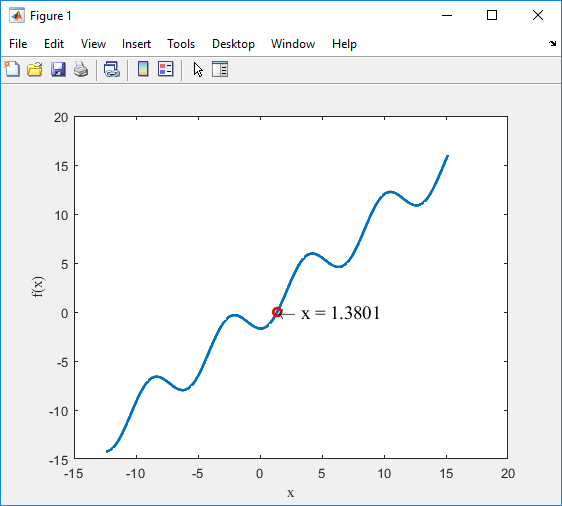
Task: Save the figure using the floppy disk icon
Action: pos(58,69)
